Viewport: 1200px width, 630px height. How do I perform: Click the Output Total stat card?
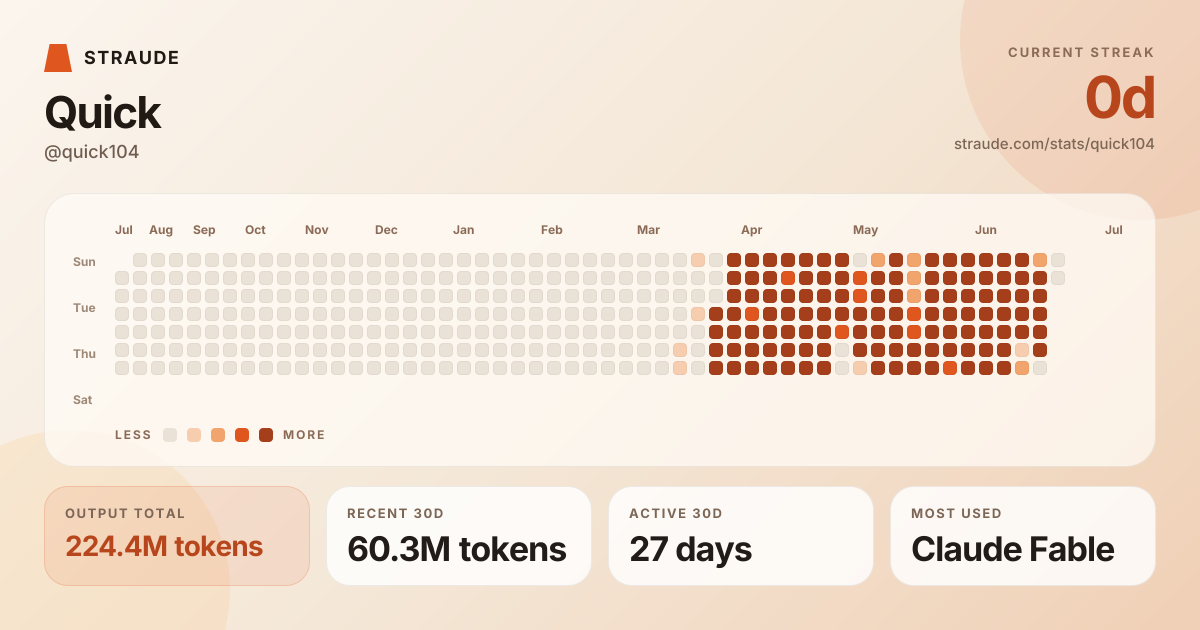pos(177,536)
